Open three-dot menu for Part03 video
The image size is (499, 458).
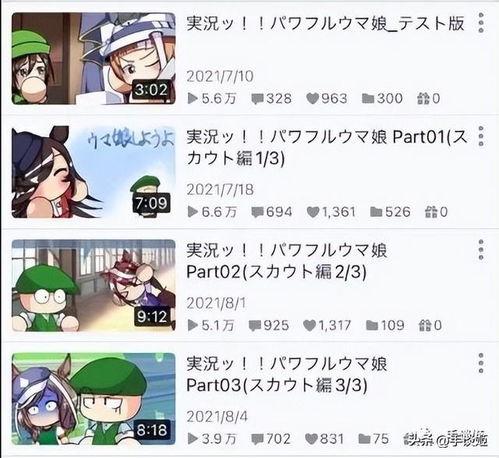[481, 363]
